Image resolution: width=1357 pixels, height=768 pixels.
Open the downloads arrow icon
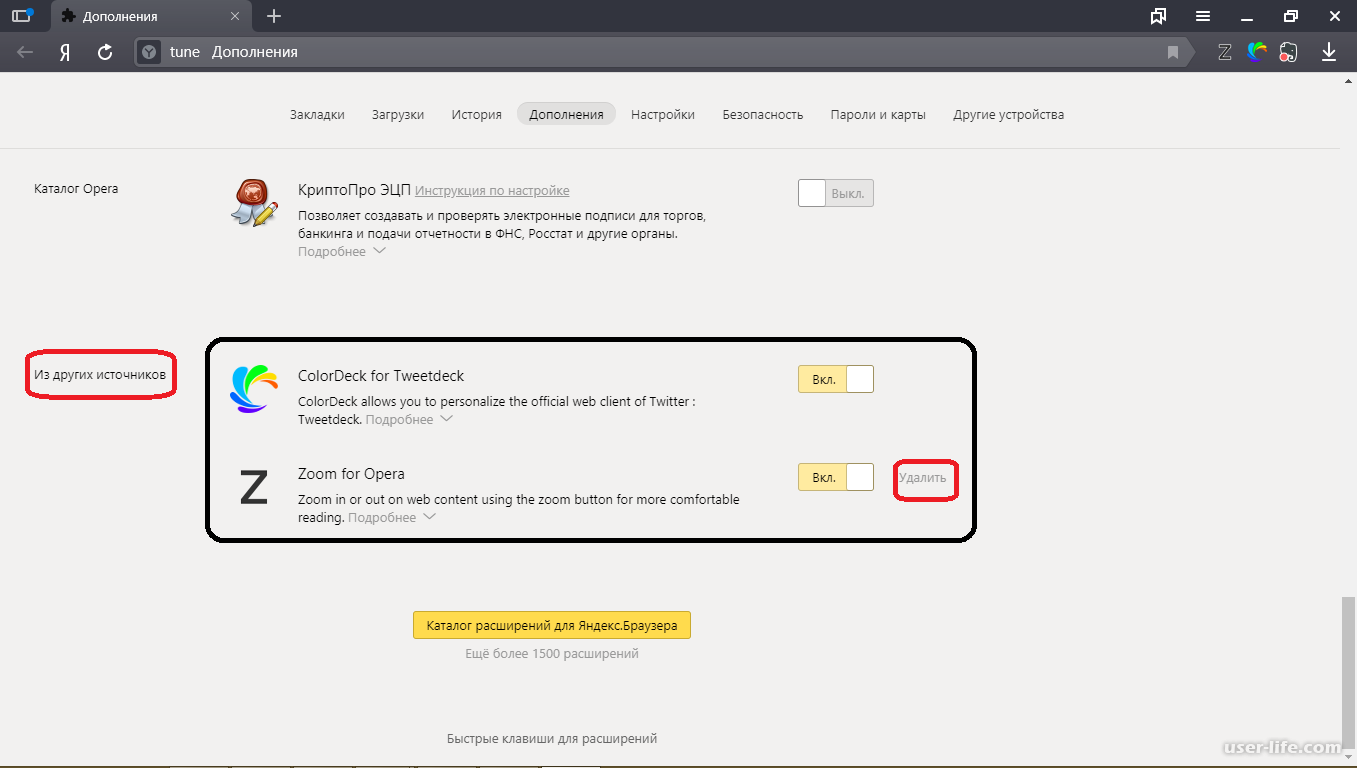pos(1329,52)
